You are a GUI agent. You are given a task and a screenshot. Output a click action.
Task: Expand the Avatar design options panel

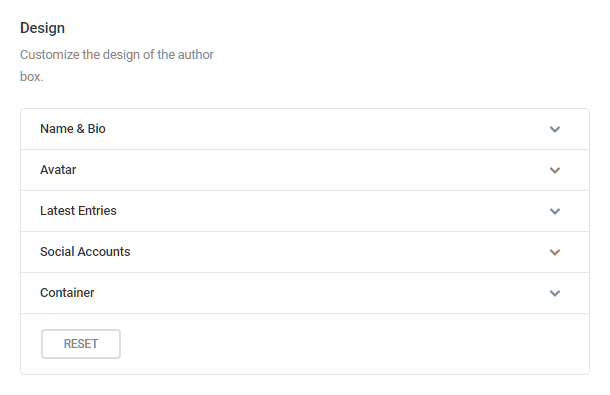pos(305,170)
